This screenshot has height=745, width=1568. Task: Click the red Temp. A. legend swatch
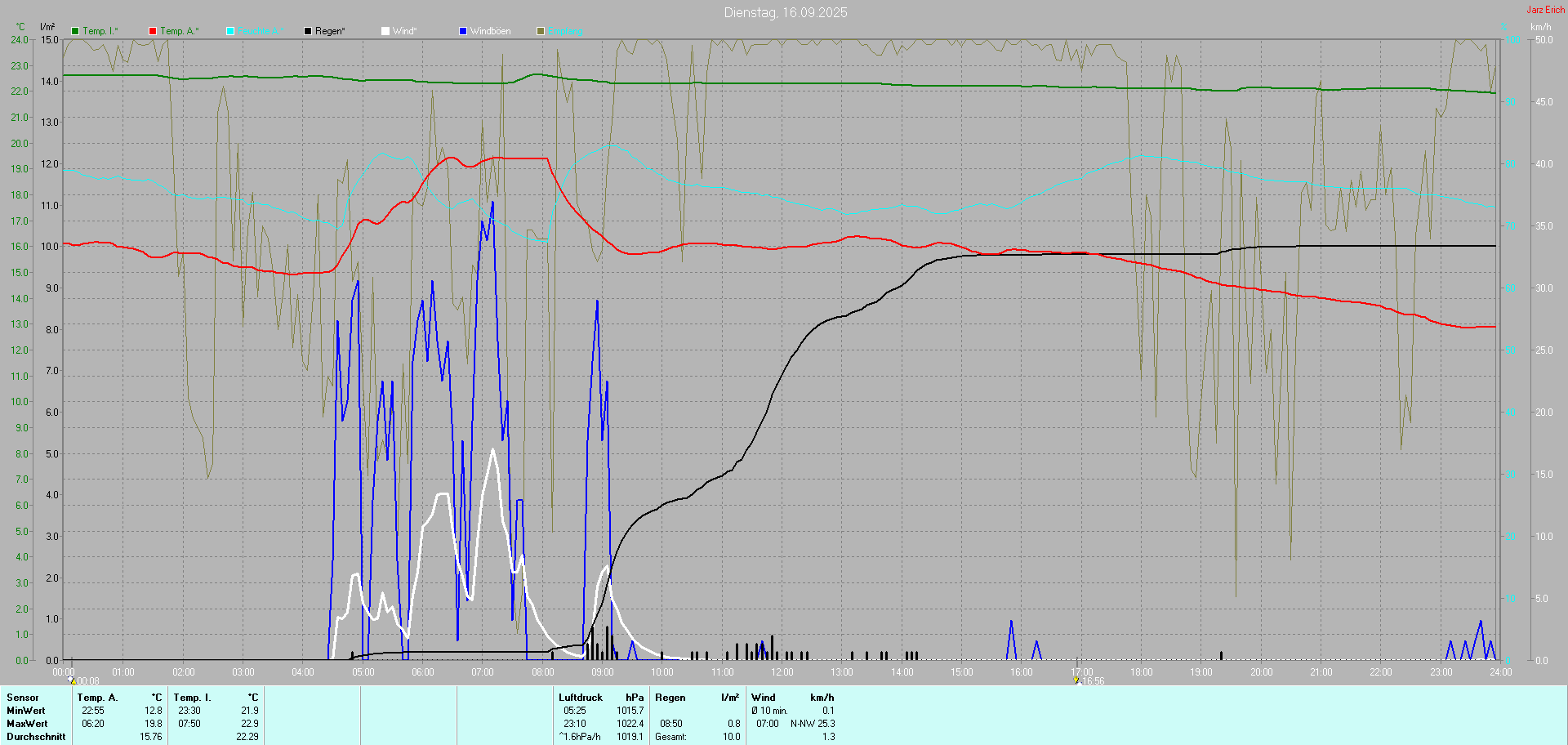coord(153,31)
